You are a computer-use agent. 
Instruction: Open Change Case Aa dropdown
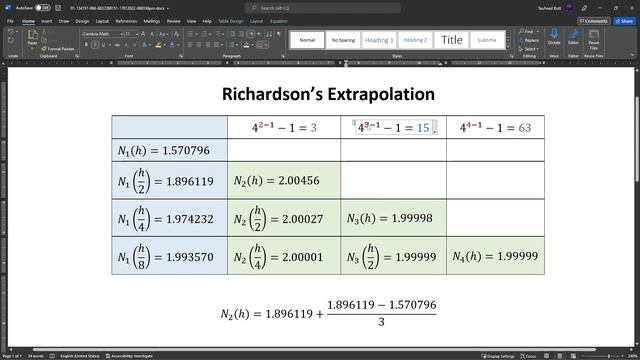tap(163, 34)
